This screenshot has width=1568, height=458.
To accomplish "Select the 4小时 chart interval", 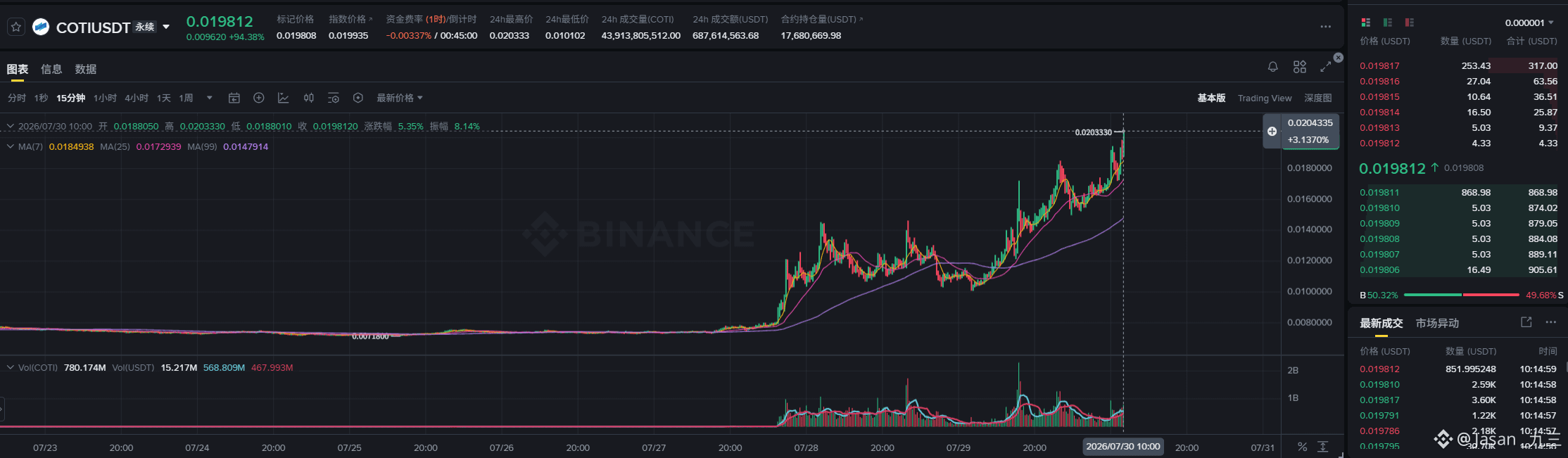I will pos(137,98).
